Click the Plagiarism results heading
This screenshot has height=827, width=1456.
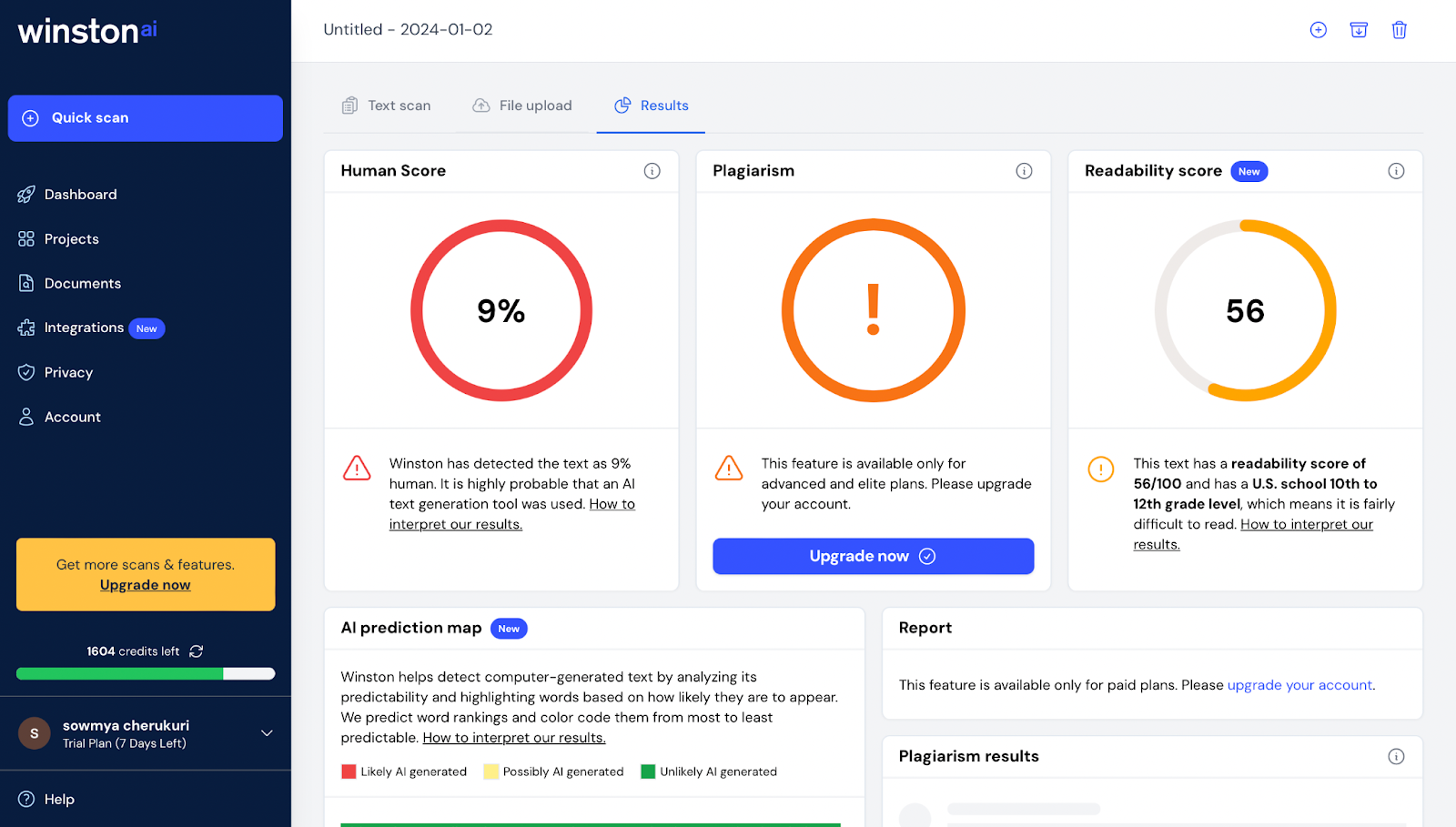point(969,756)
